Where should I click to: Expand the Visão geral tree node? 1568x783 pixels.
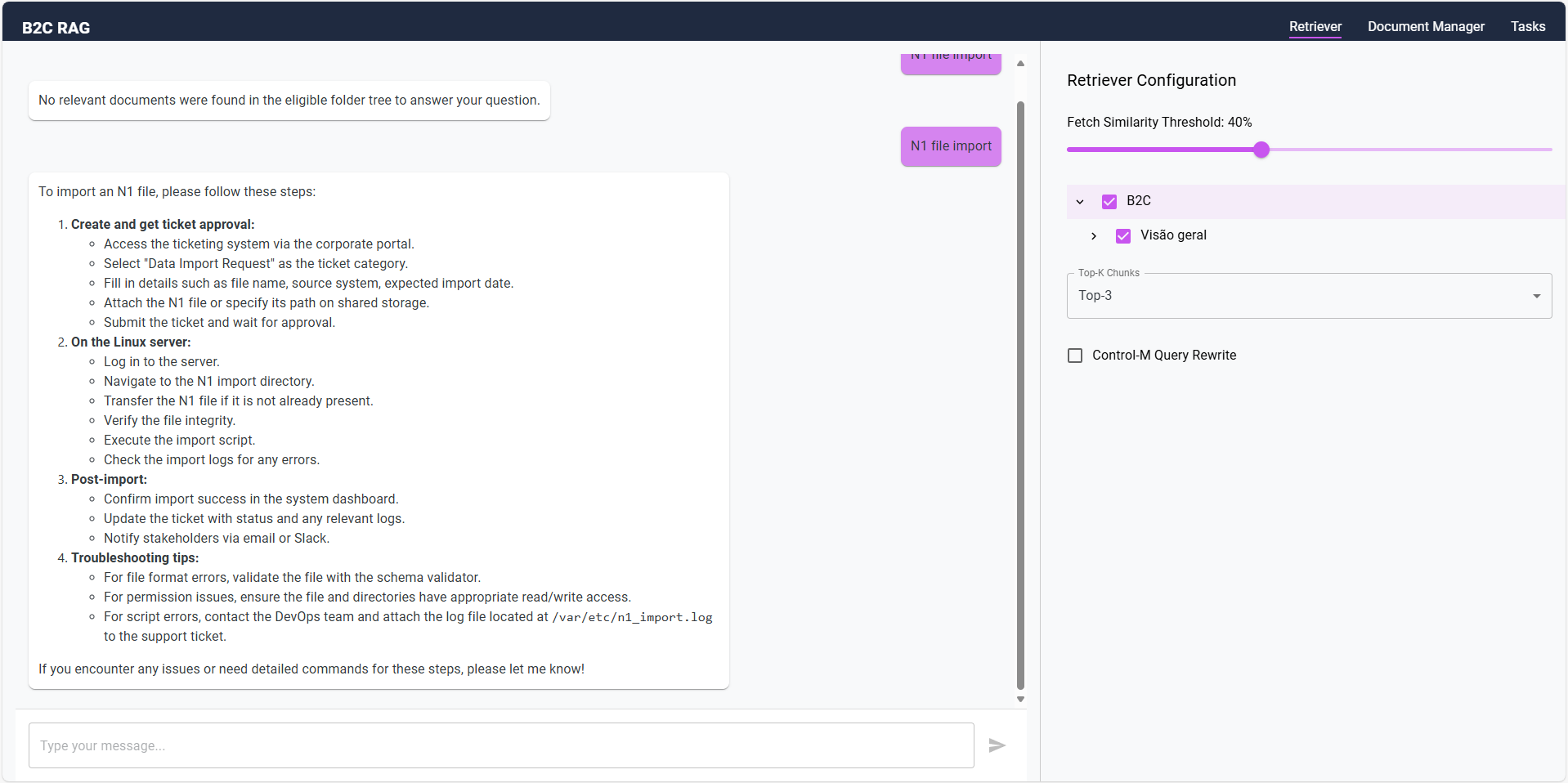coord(1094,236)
